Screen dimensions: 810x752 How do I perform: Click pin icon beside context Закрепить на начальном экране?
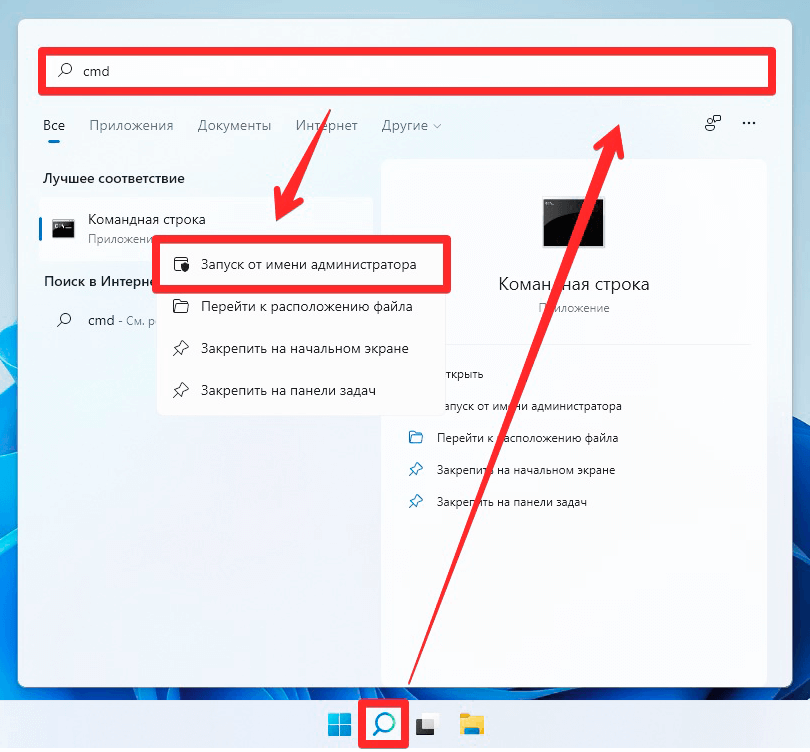point(181,349)
